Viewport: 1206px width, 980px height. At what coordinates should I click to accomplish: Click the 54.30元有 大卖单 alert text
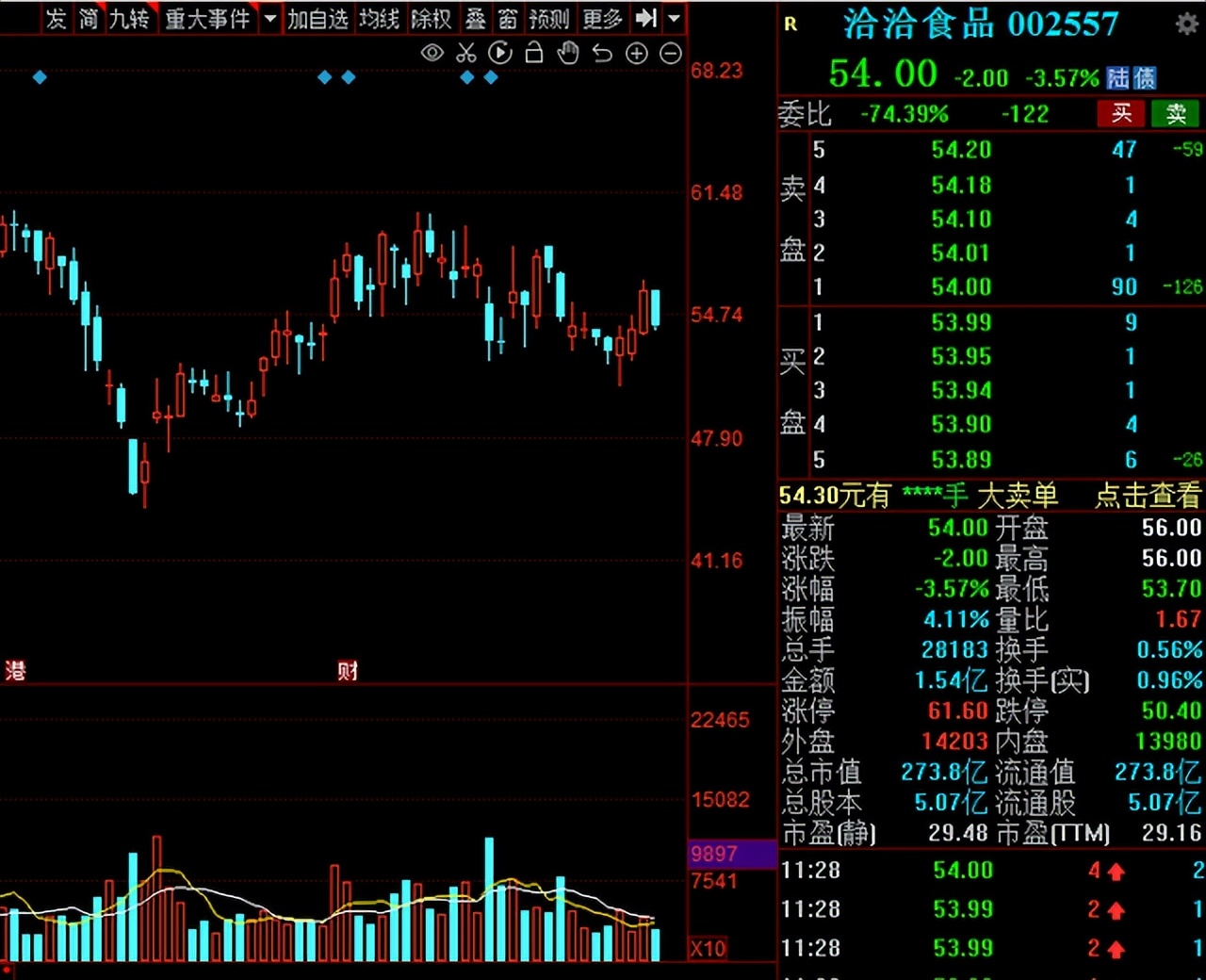(x=919, y=495)
